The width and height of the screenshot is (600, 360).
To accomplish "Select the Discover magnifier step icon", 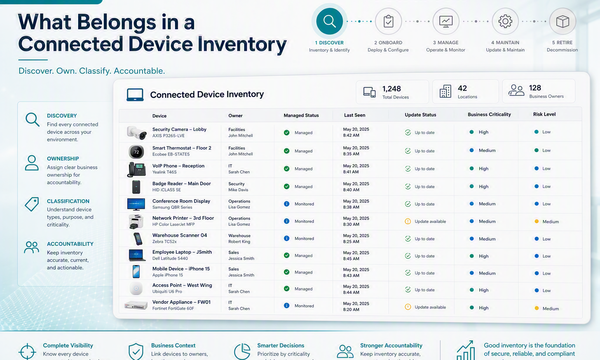I will [329, 21].
